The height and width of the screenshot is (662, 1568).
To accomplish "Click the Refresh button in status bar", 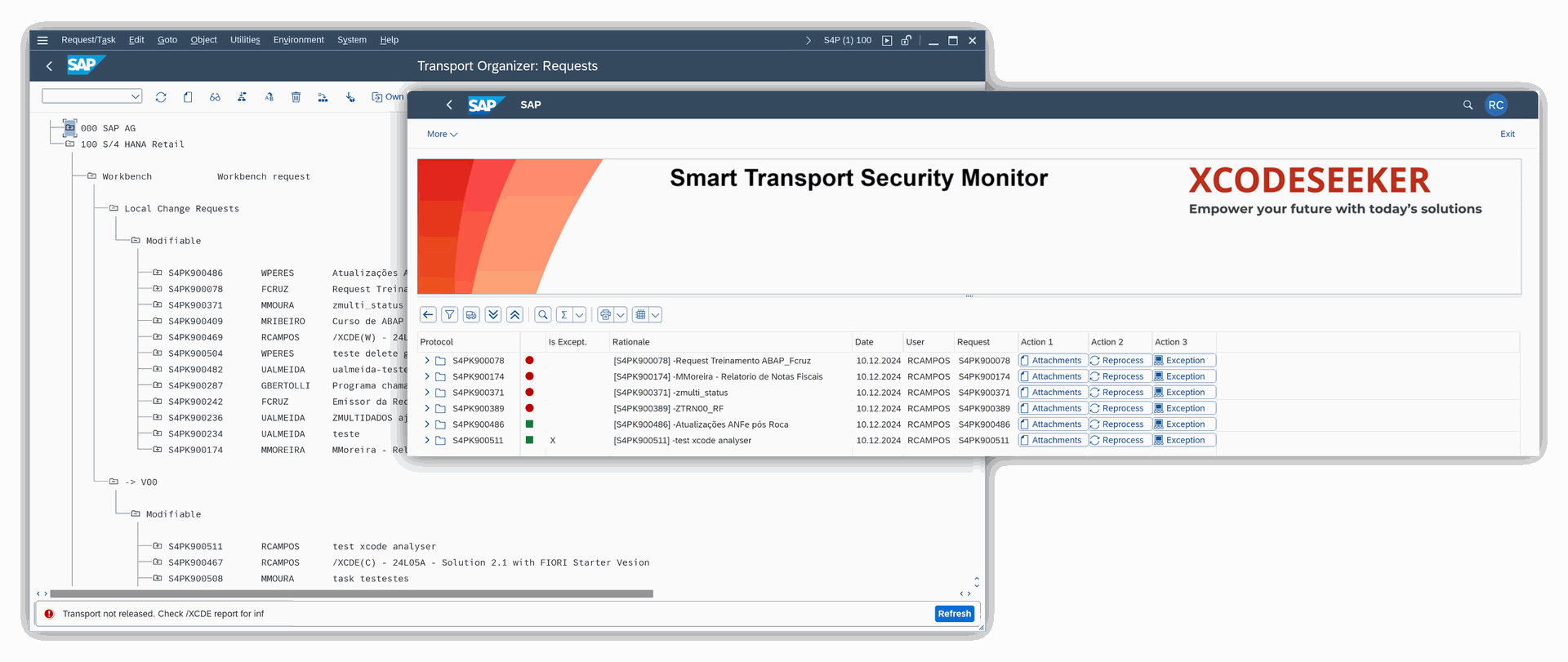I will point(954,614).
